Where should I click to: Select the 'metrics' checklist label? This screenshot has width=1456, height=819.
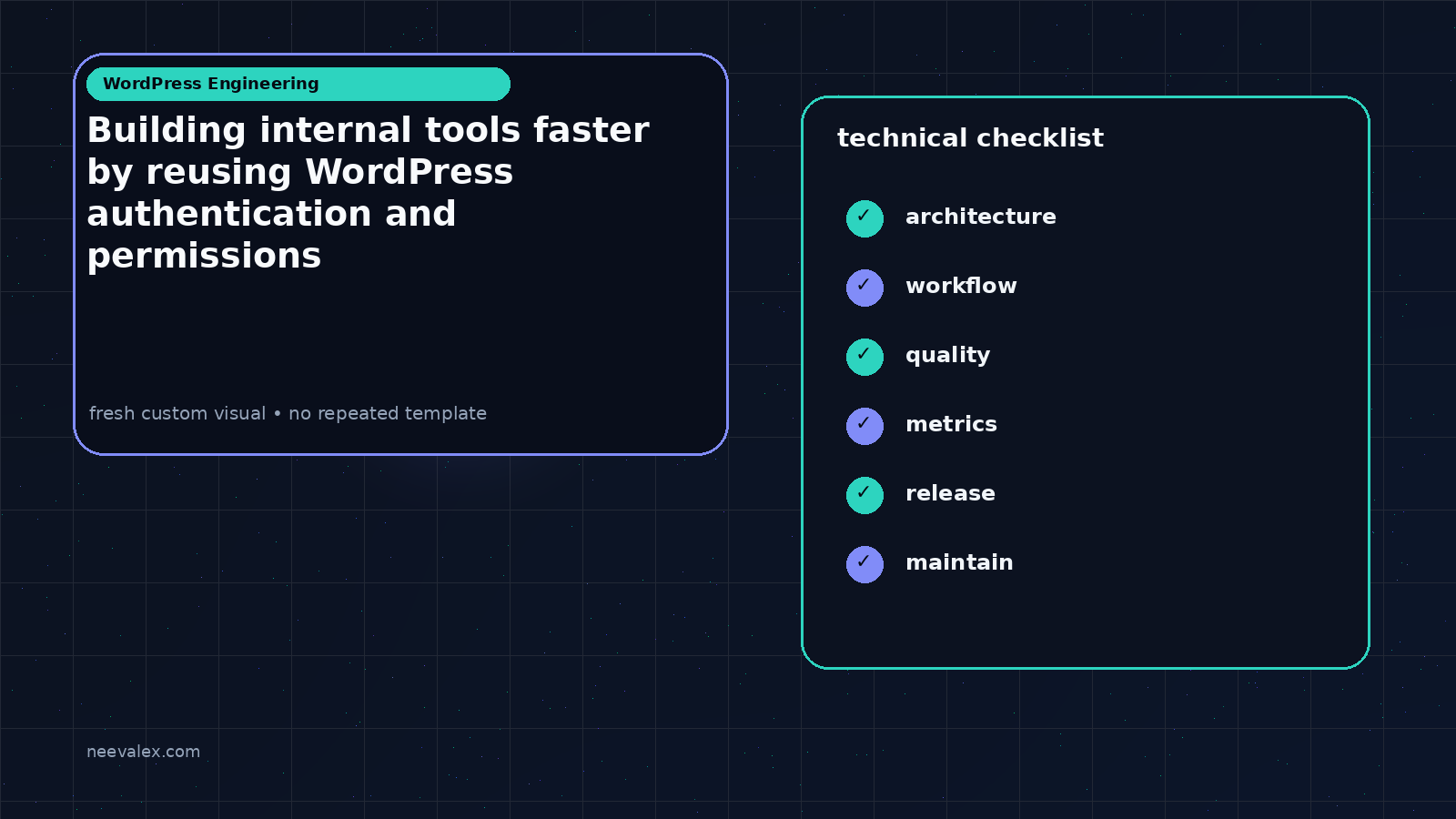(951, 424)
